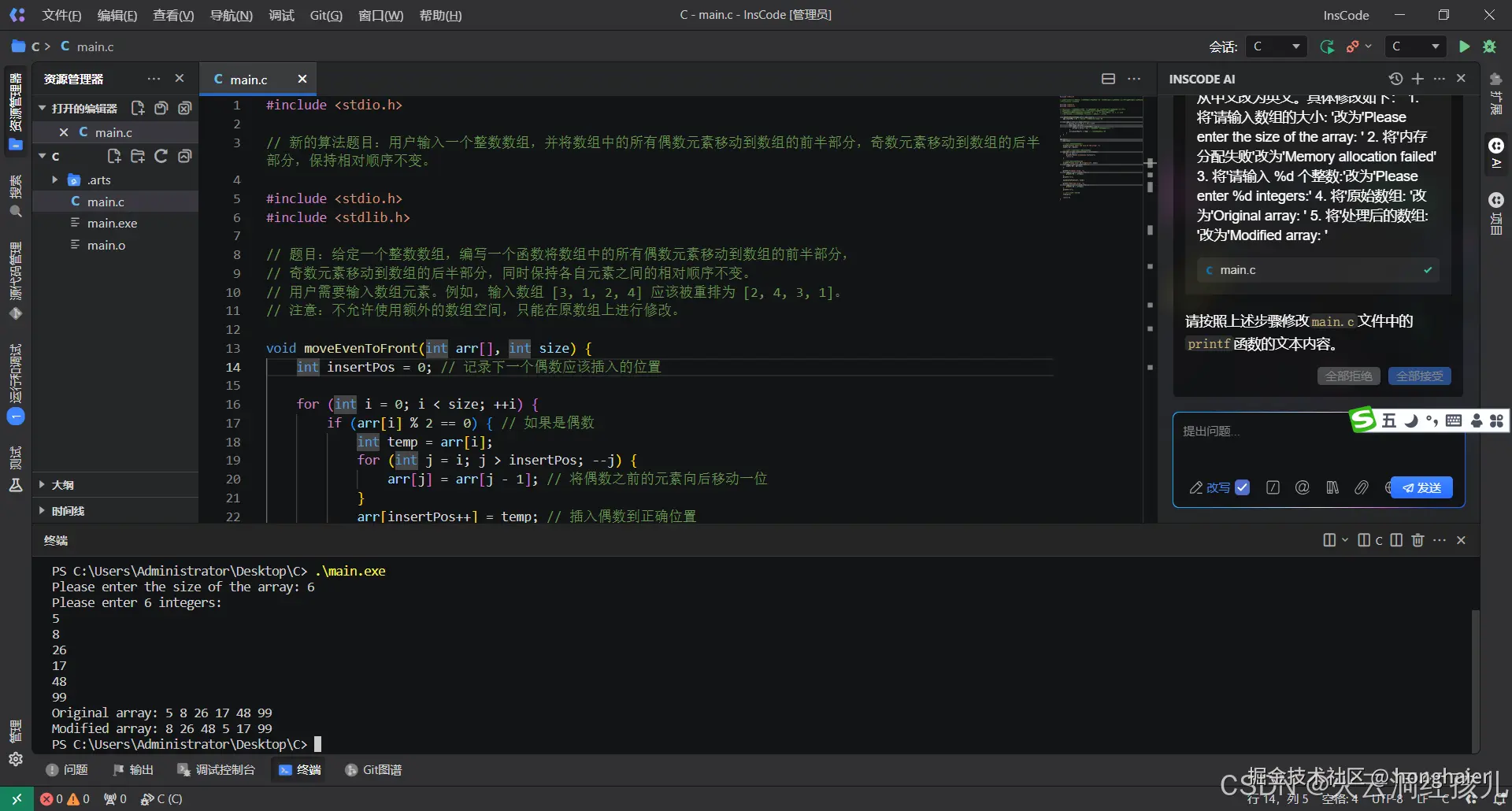1512x811 pixels.
Task: Start a new INSCODE AI chat
Action: [x=1417, y=79]
